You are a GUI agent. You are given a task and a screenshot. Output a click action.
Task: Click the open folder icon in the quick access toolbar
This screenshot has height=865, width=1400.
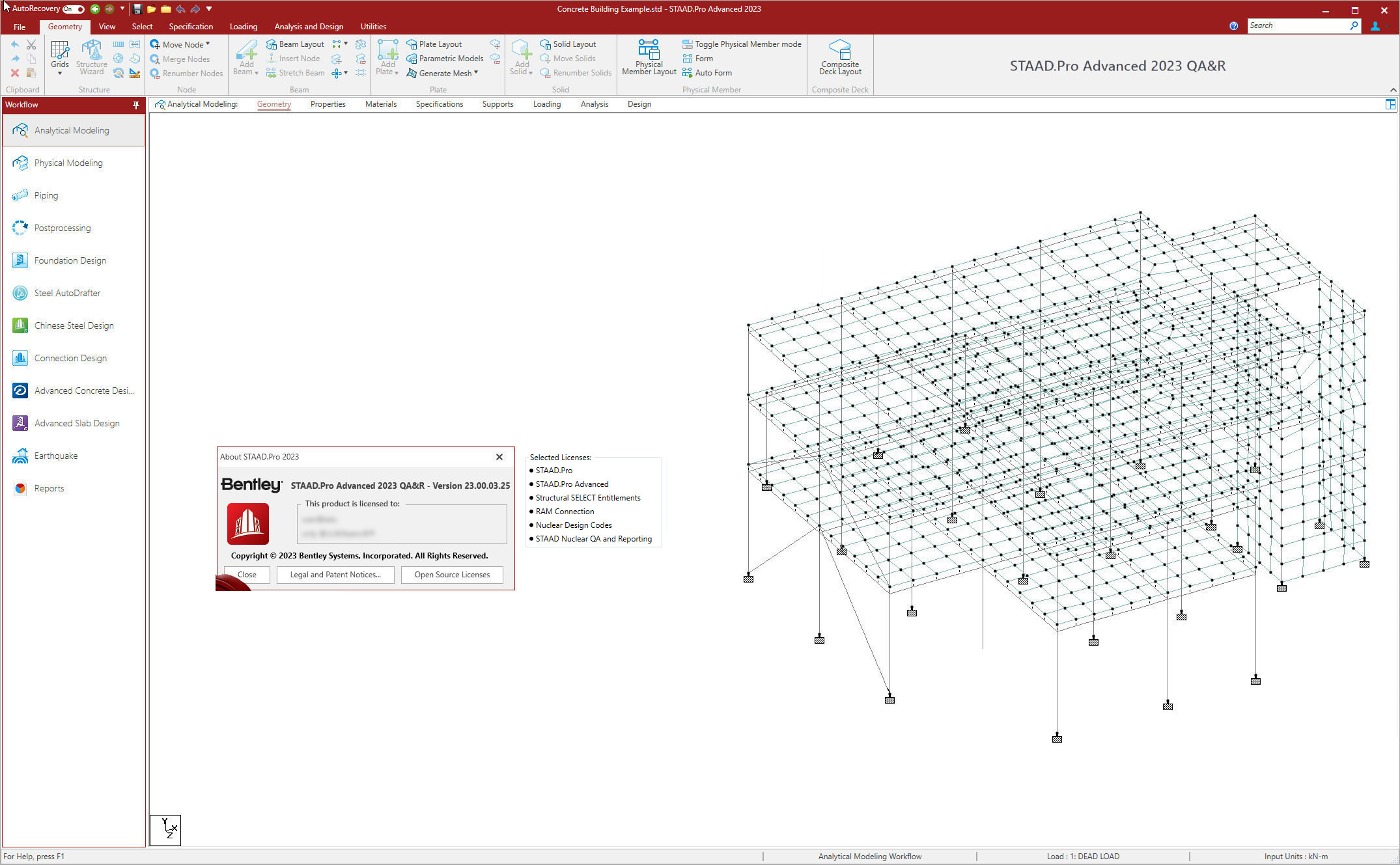152,9
